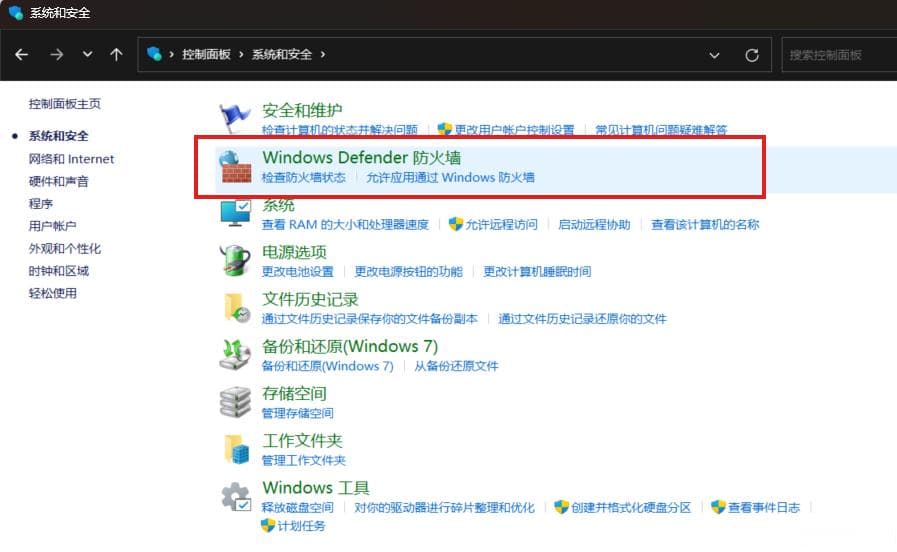Click 更改电池设置 link
897x552 pixels.
pos(297,271)
